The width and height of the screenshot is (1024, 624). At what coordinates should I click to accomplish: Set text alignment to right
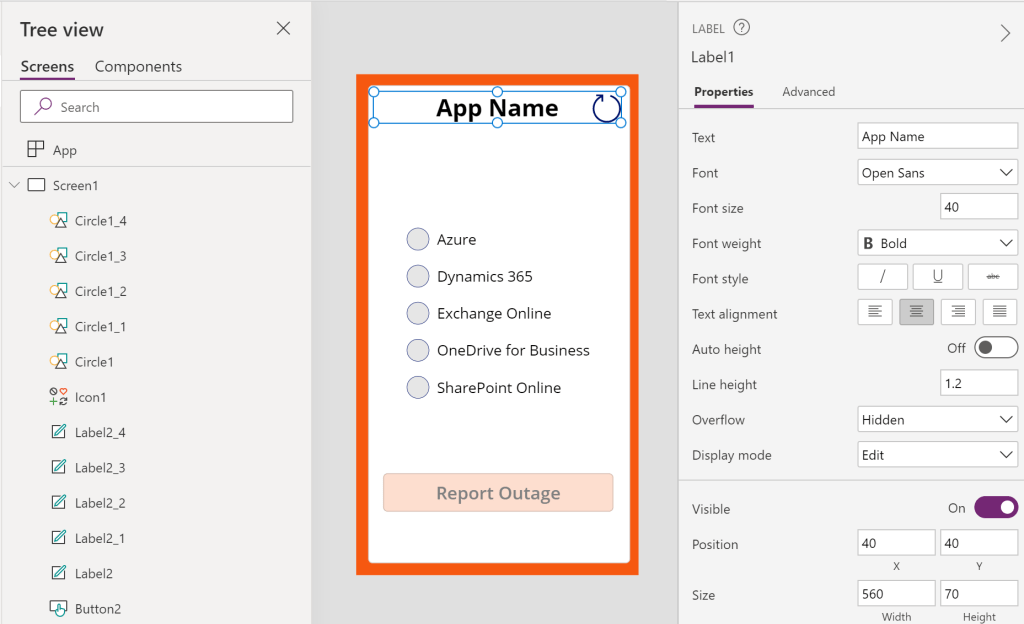point(958,312)
